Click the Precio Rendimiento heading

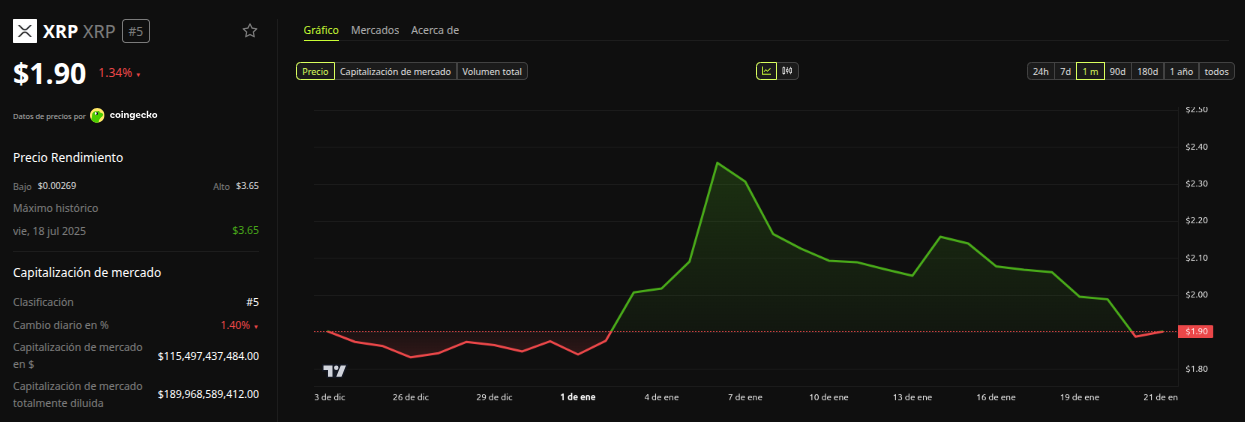(68, 157)
